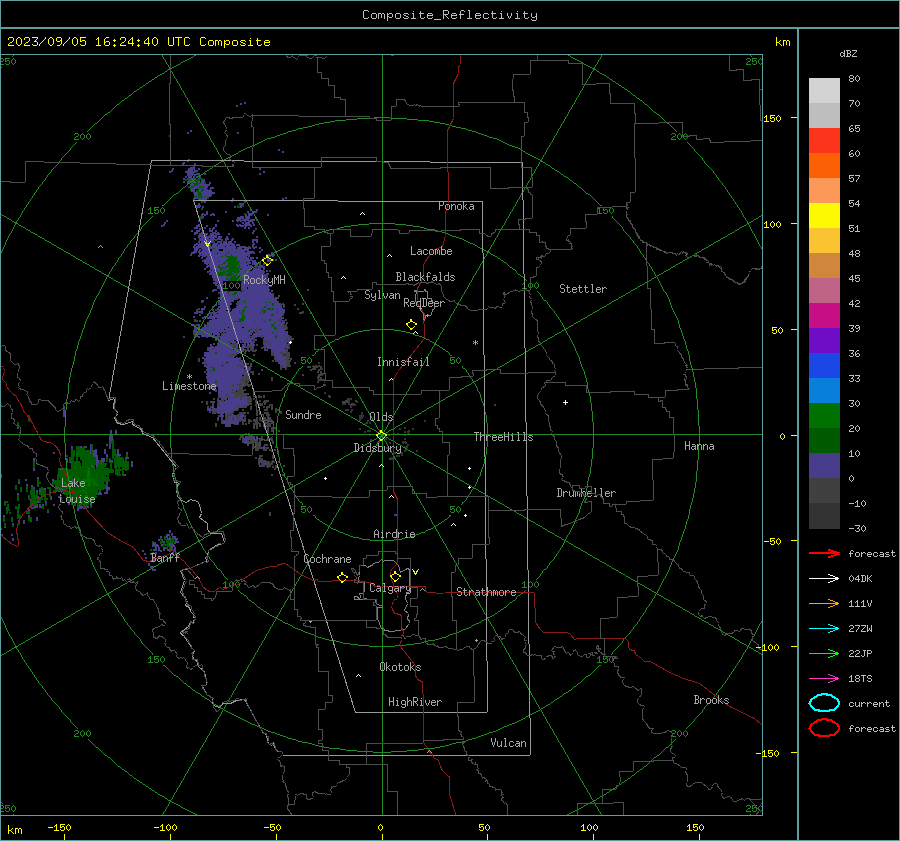The image size is (900, 841).
Task: Click the Calgary city label
Action: [390, 588]
